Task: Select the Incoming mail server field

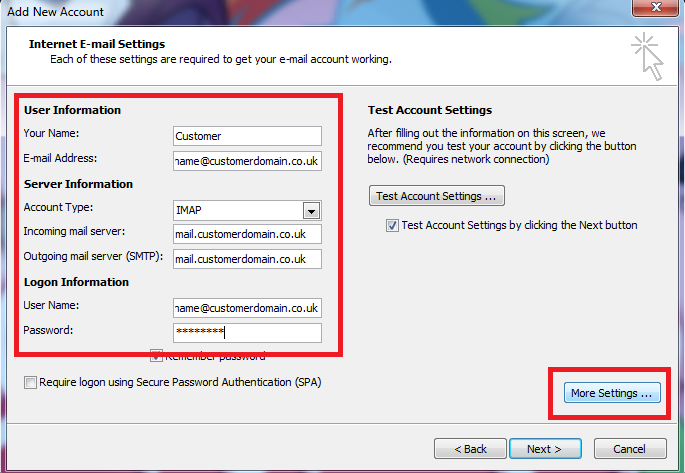Action: click(x=246, y=234)
